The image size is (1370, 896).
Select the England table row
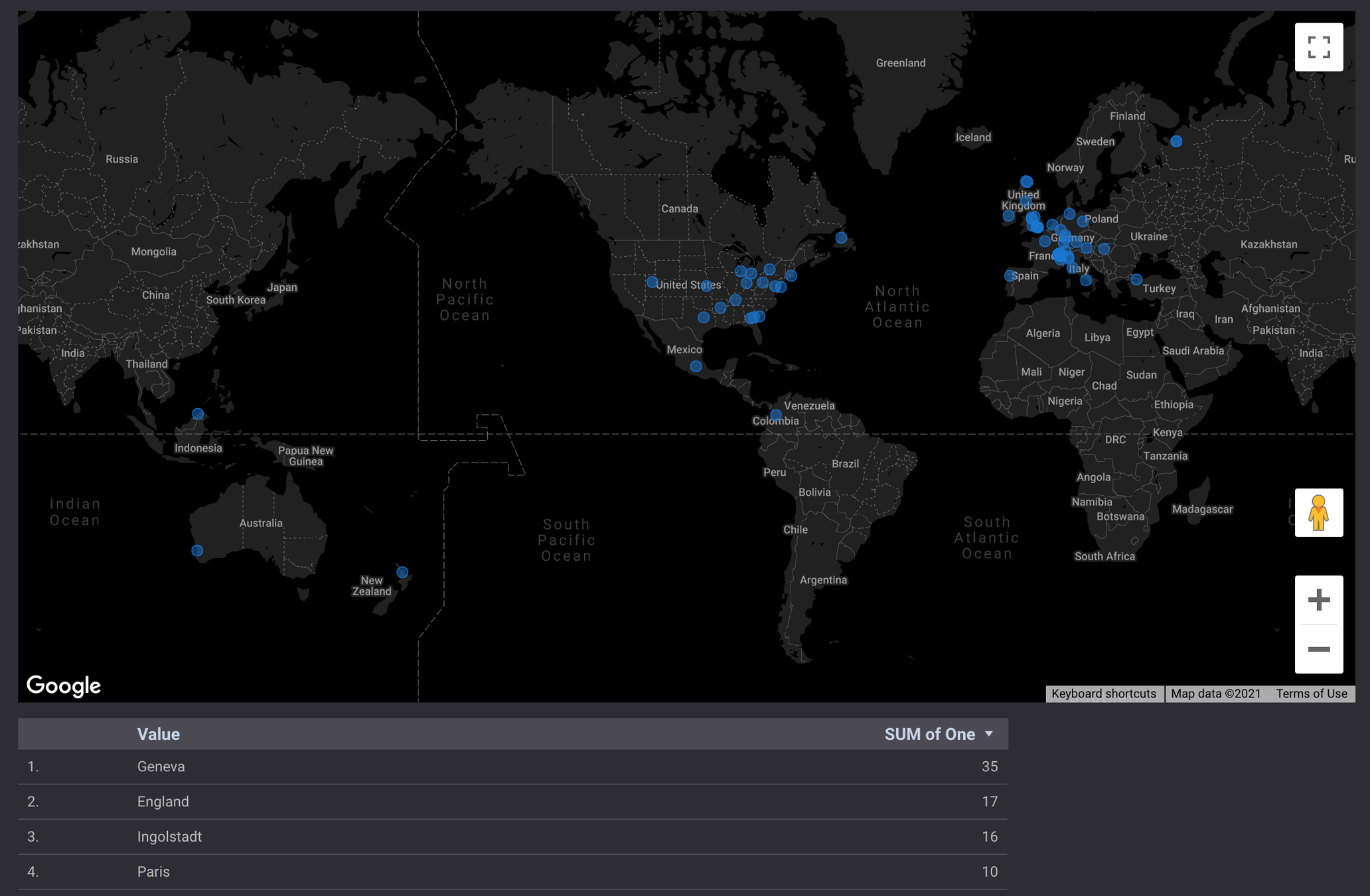click(163, 802)
